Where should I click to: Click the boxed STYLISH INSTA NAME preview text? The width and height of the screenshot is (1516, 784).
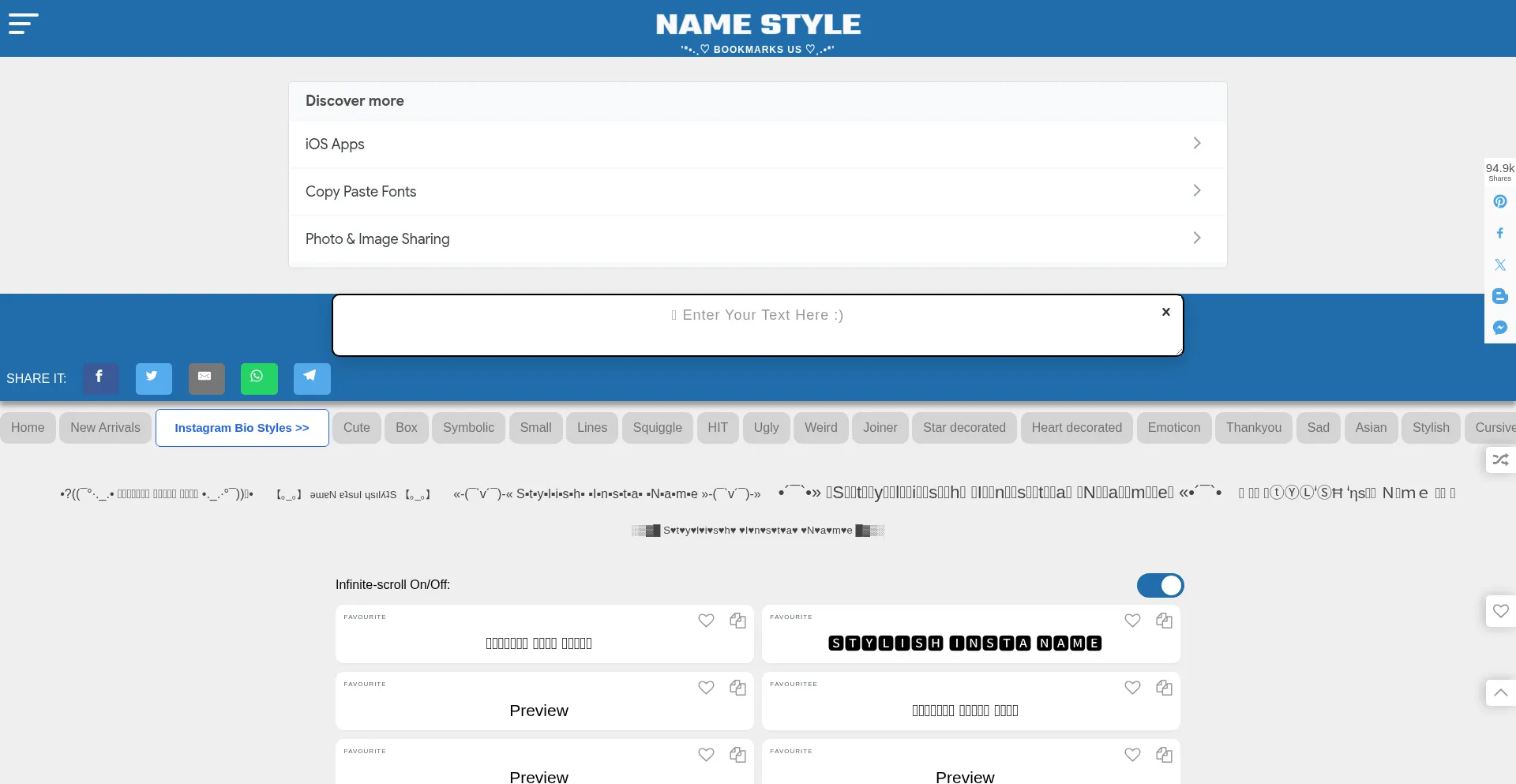(x=965, y=643)
